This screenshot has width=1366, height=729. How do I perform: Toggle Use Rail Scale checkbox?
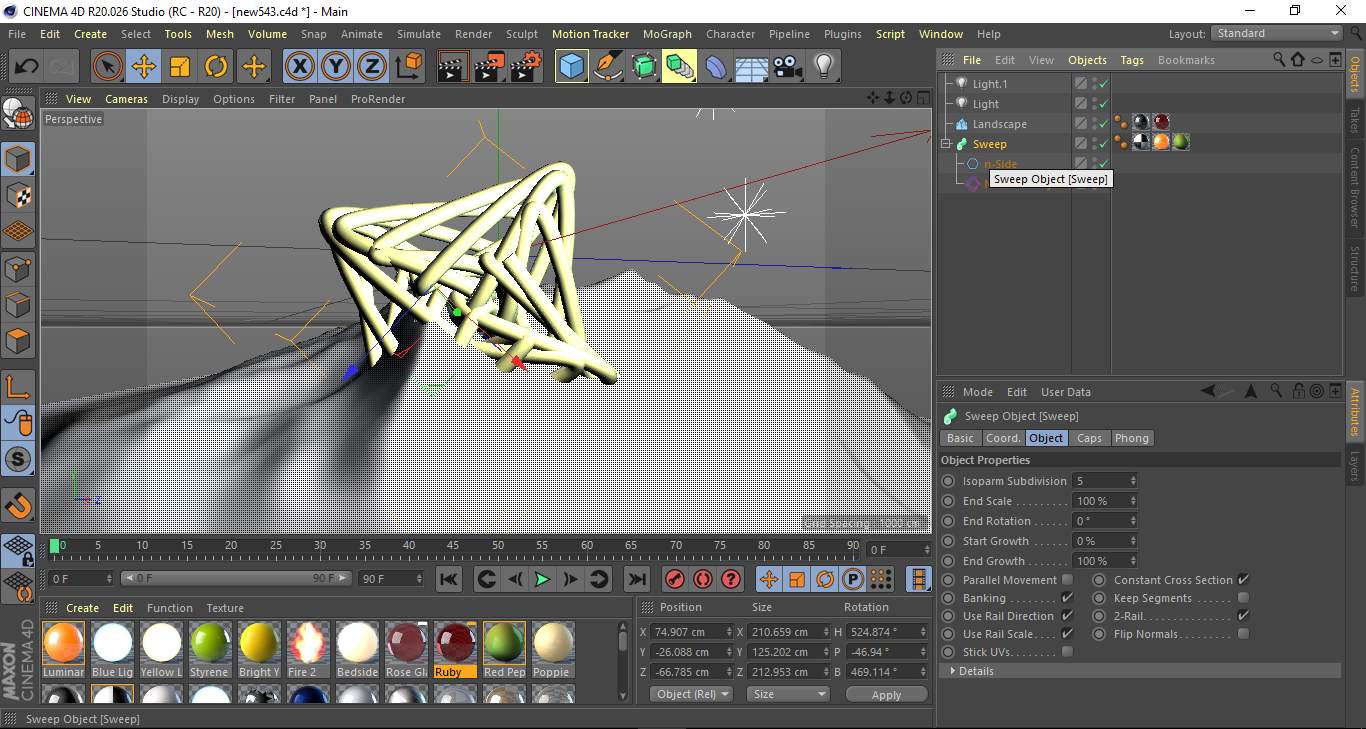pos(1067,634)
